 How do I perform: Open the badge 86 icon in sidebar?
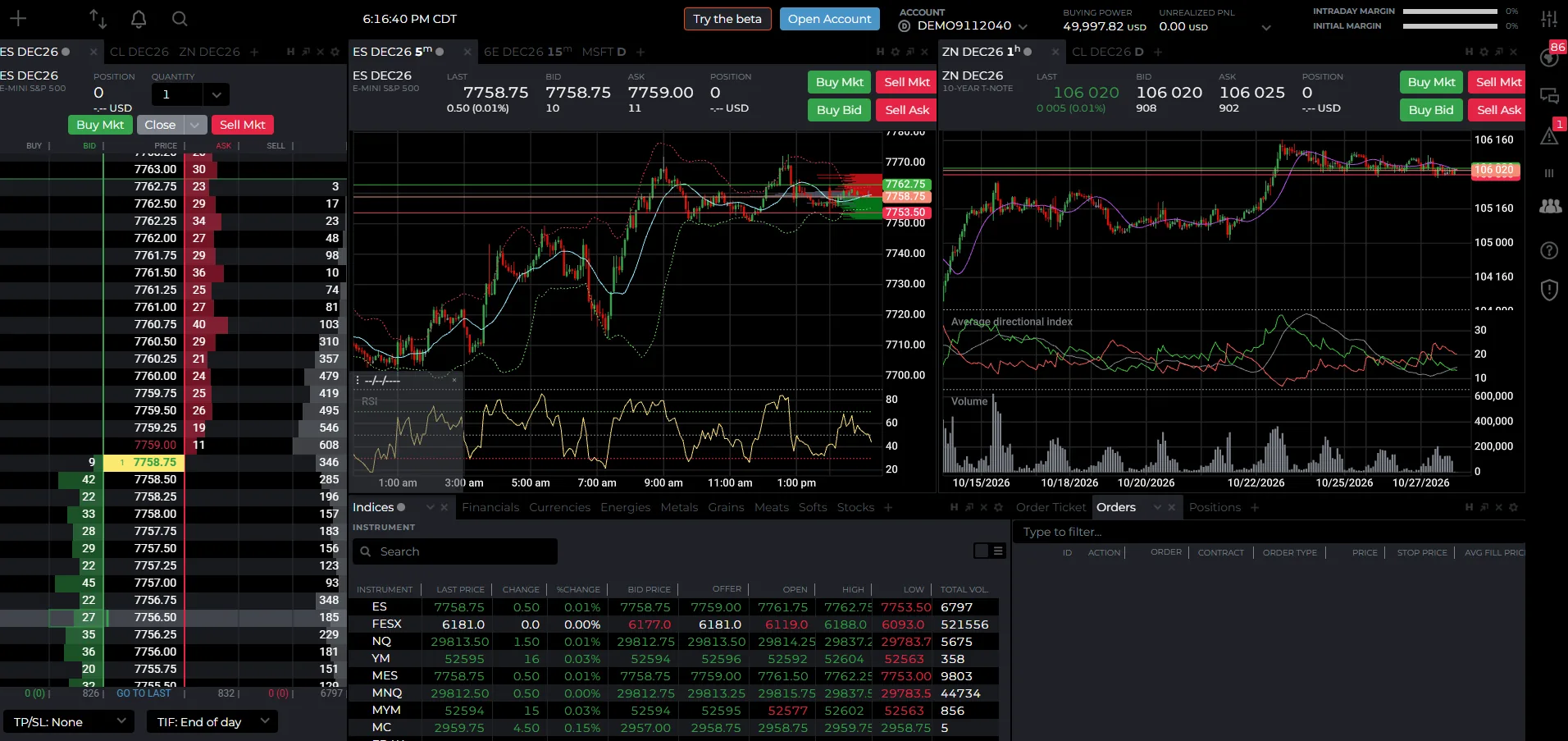point(1549,57)
